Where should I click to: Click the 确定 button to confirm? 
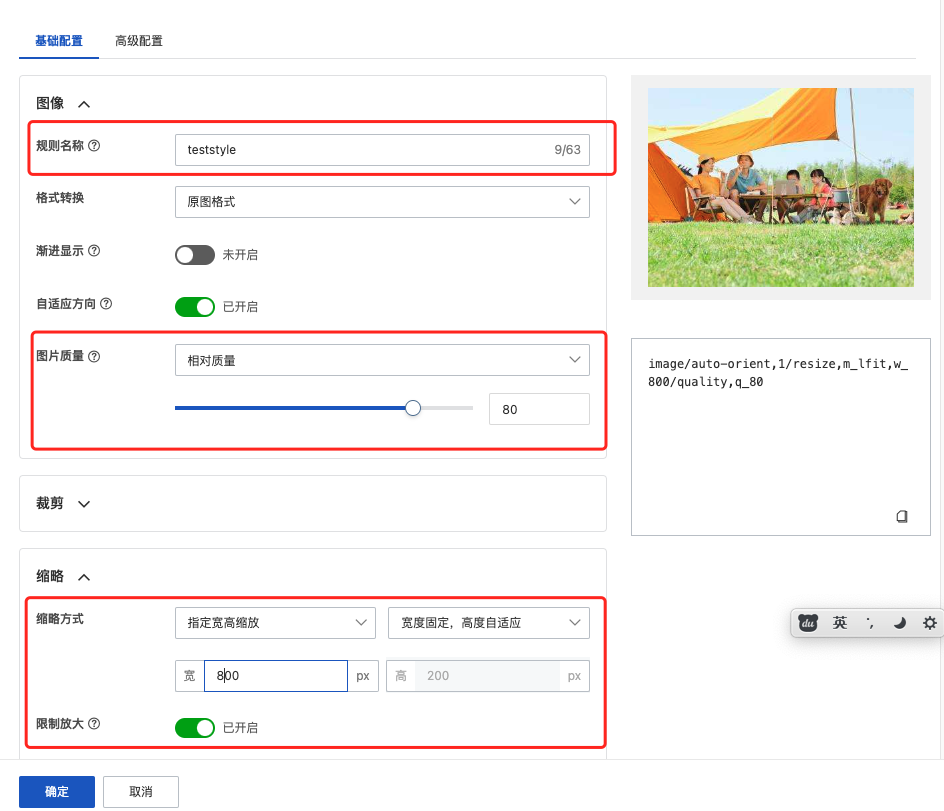pyautogui.click(x=57, y=792)
